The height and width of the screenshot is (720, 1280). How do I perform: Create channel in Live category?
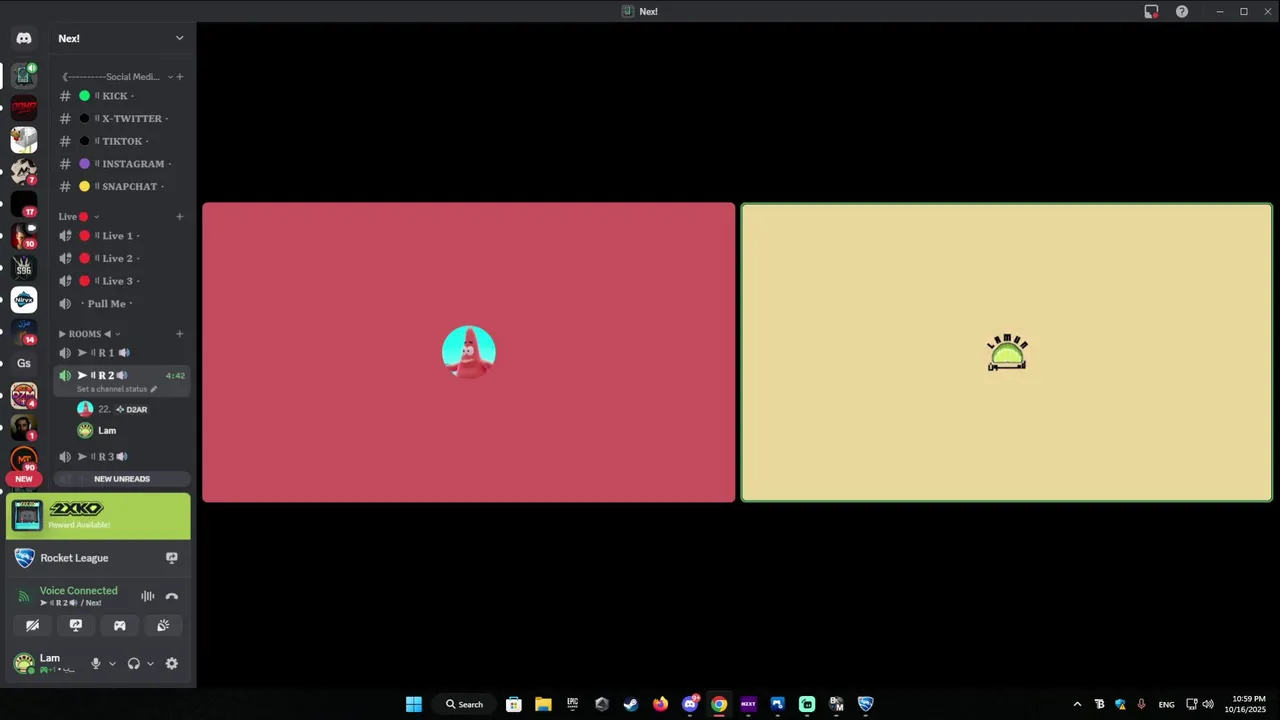point(180,216)
